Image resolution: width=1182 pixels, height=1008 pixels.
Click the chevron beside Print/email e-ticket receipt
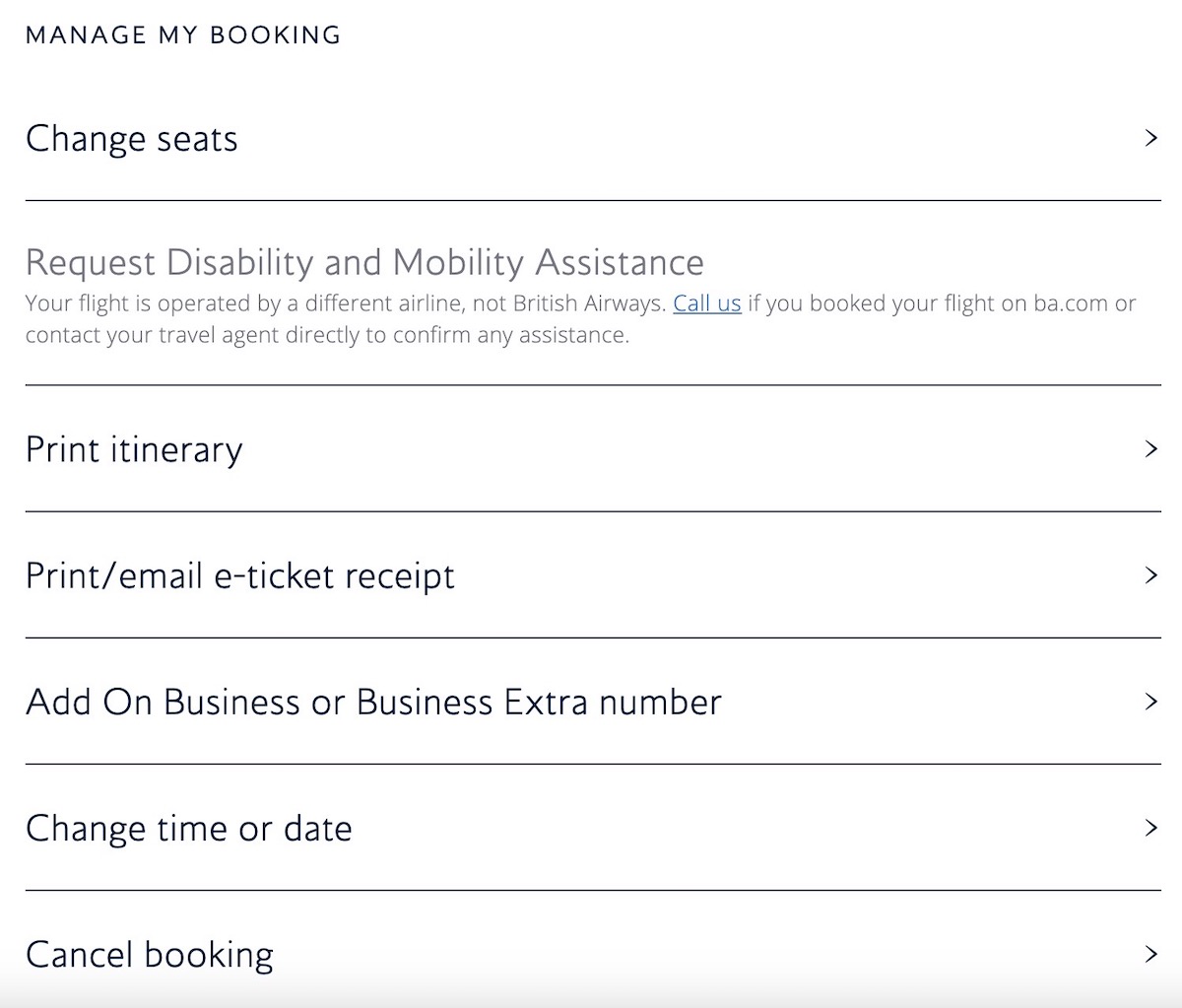click(x=1150, y=575)
